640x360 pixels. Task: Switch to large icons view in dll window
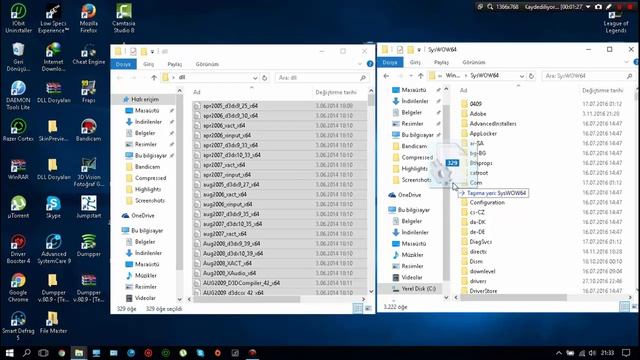point(368,309)
